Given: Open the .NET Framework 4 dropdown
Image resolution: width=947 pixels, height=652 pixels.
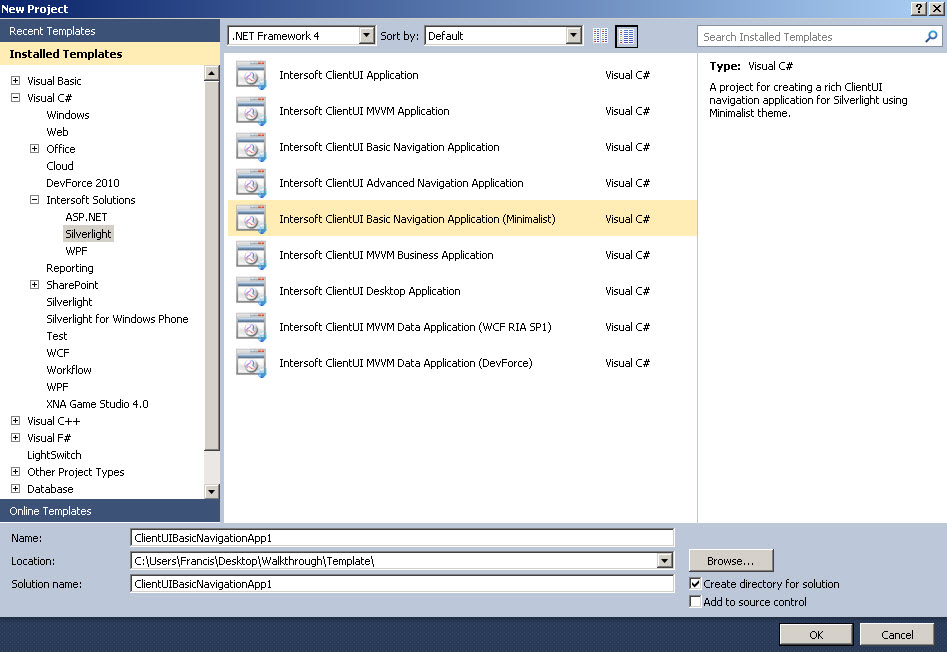Looking at the screenshot, I should click(x=367, y=36).
